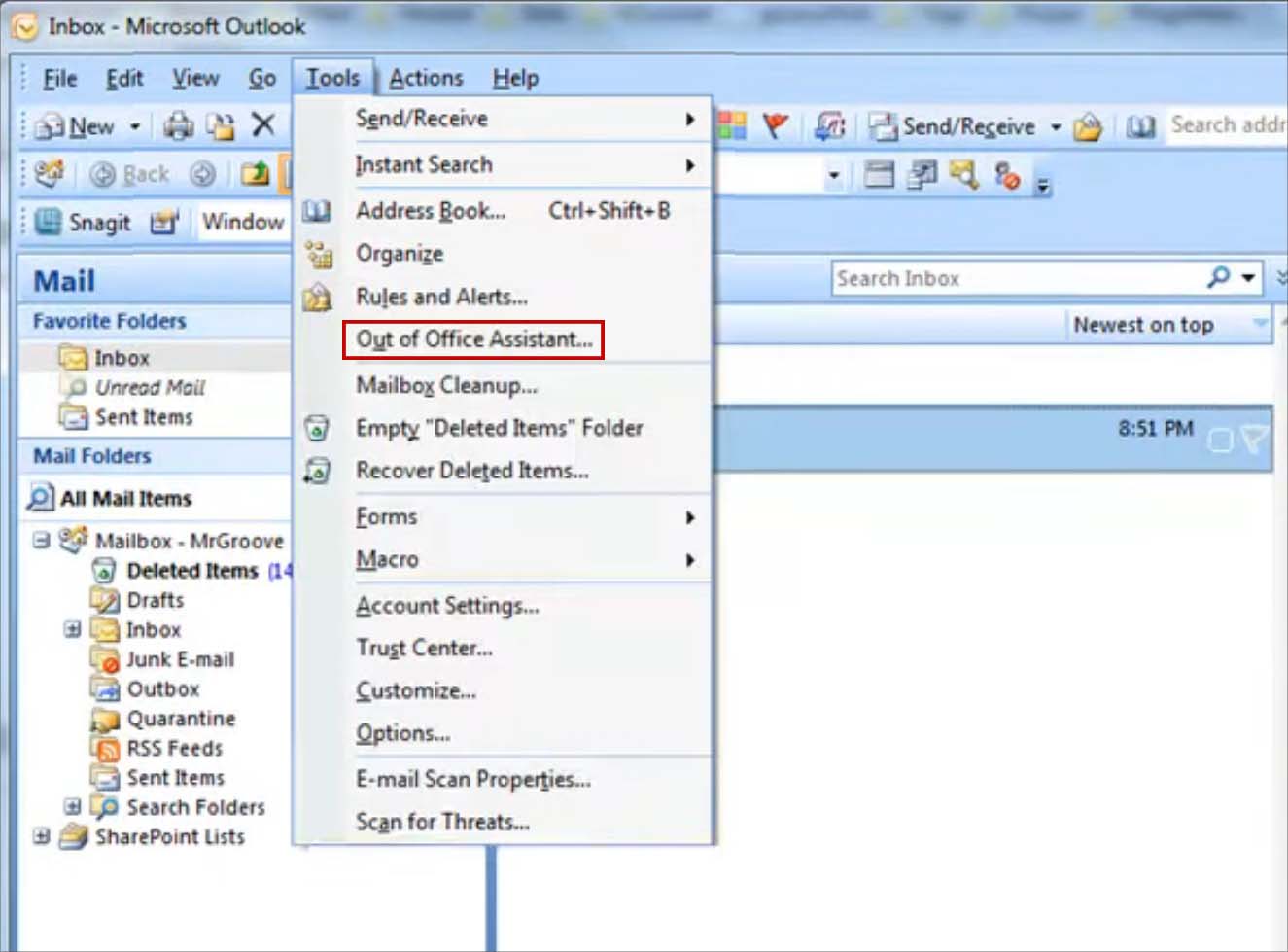1288x952 pixels.
Task: Click the flag icon on the 8:51 PM message
Action: (1255, 440)
